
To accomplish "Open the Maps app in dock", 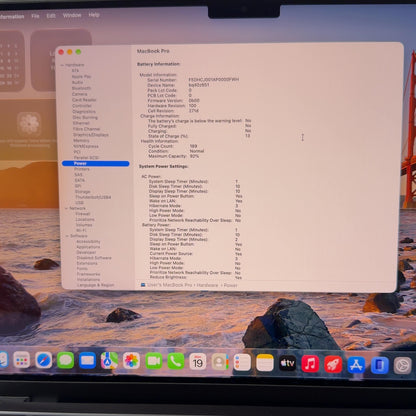I will [x=109, y=361].
